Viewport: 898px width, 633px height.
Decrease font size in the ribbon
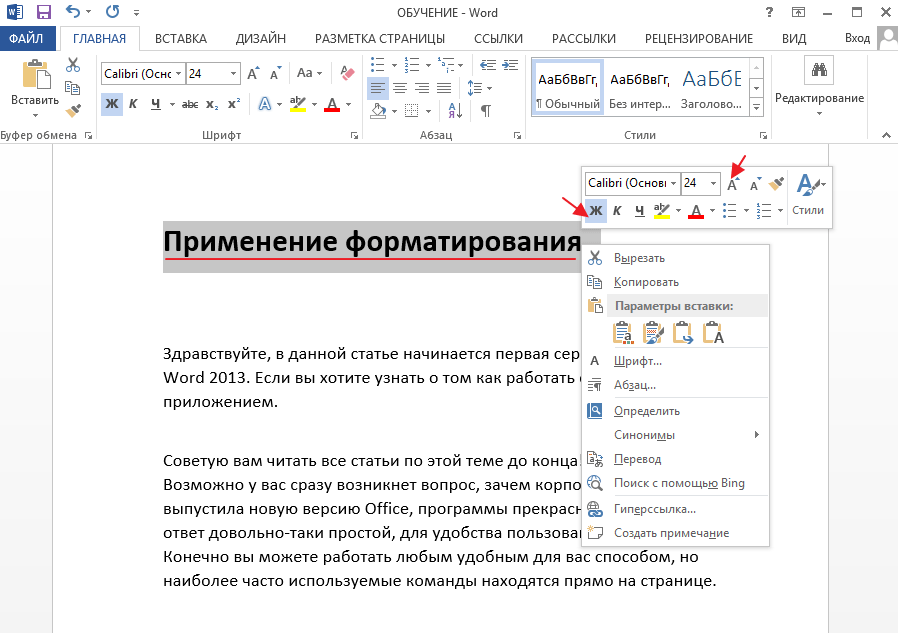(275, 73)
